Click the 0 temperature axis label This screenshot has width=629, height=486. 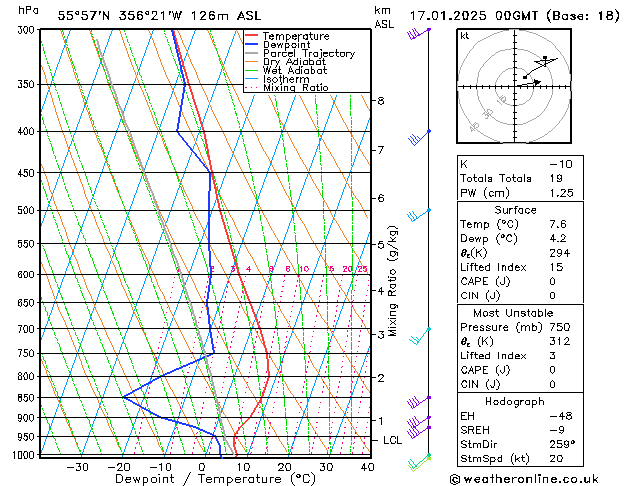202,467
